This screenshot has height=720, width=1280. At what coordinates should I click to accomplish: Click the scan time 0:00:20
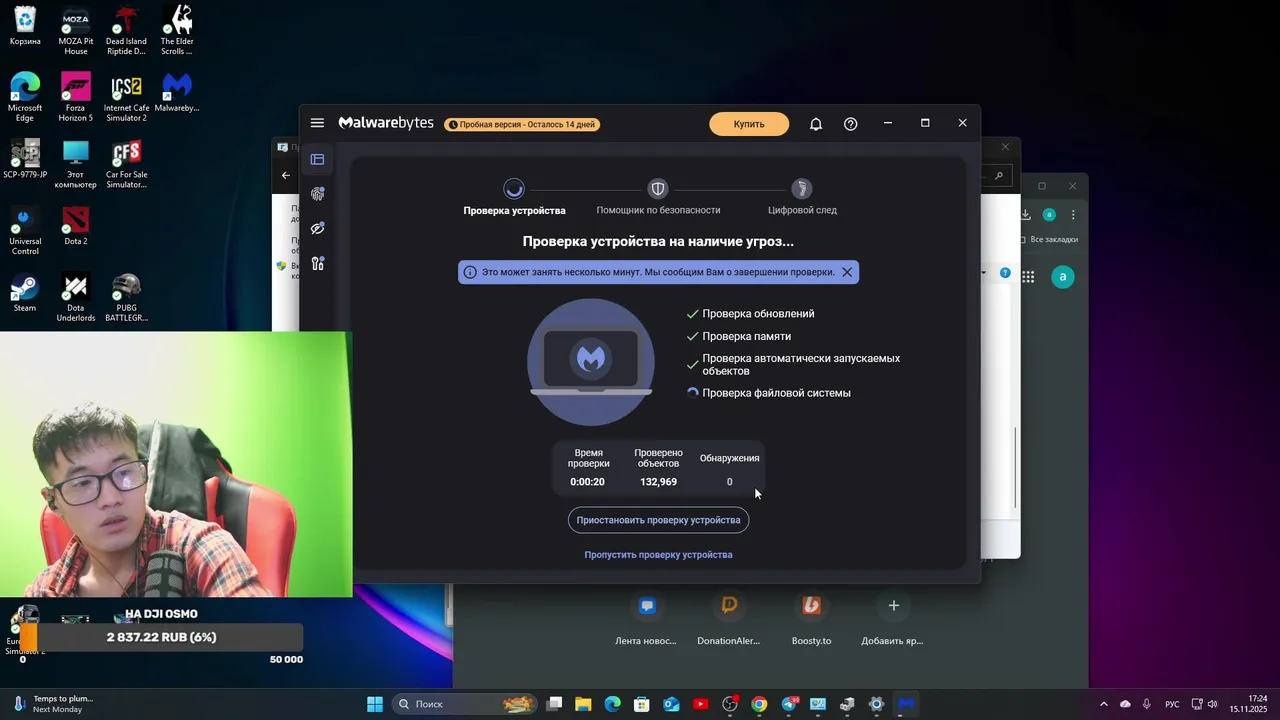click(587, 482)
